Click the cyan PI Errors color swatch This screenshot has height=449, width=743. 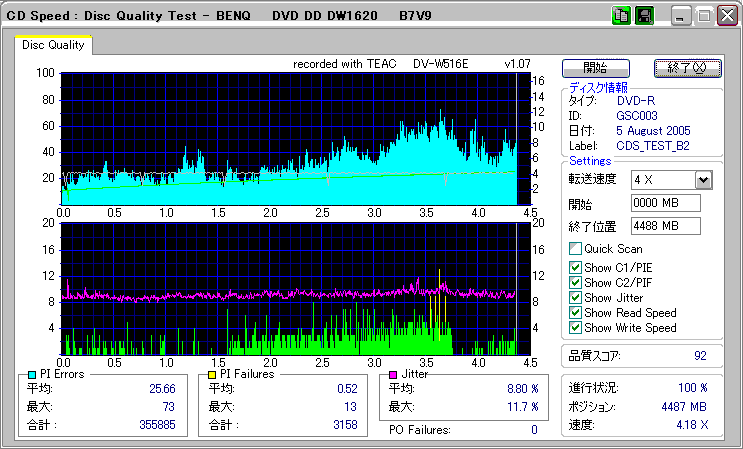click(33, 374)
